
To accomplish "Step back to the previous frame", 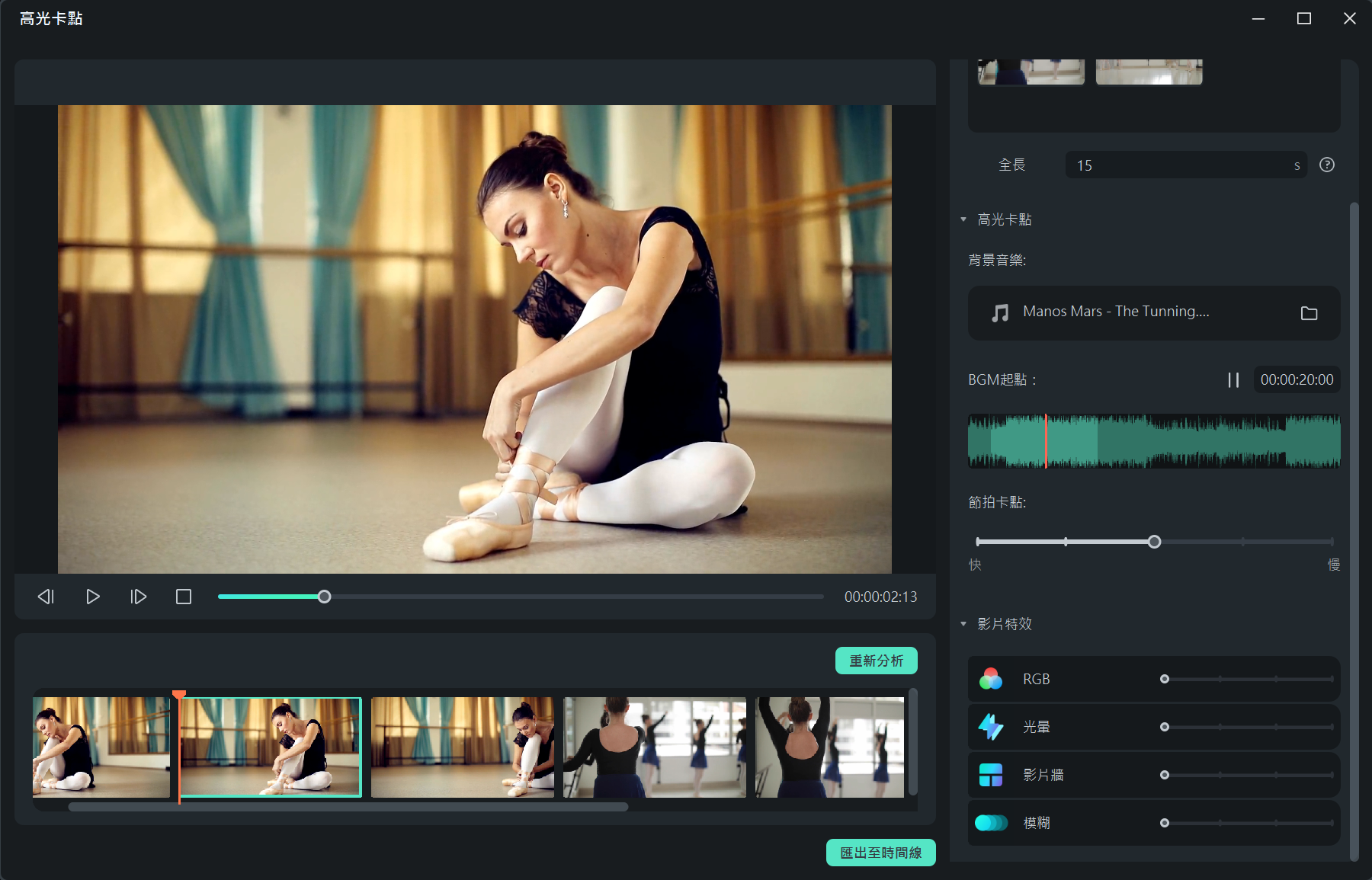I will 46,597.
